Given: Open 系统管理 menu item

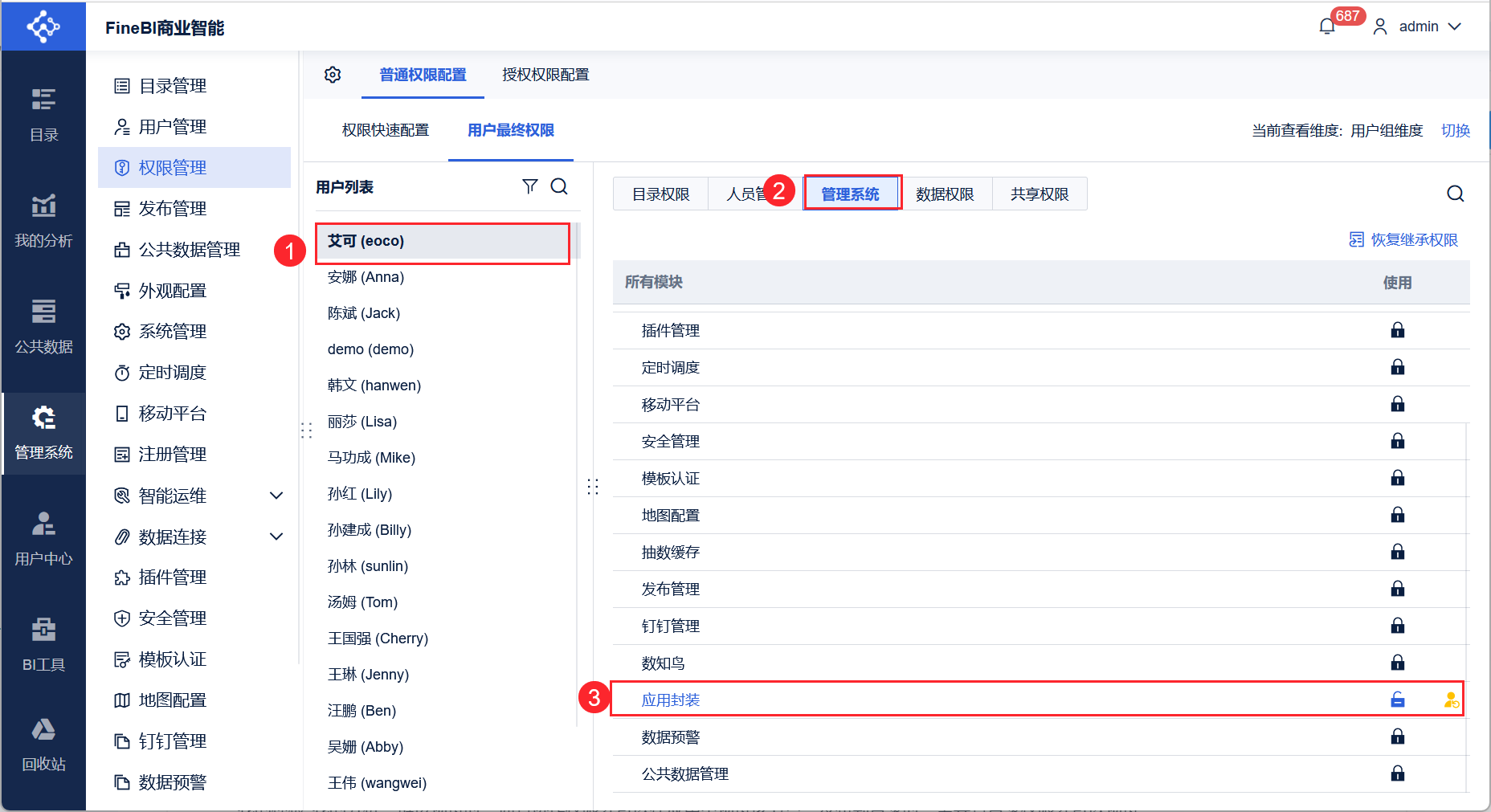Looking at the screenshot, I should pyautogui.click(x=194, y=332).
